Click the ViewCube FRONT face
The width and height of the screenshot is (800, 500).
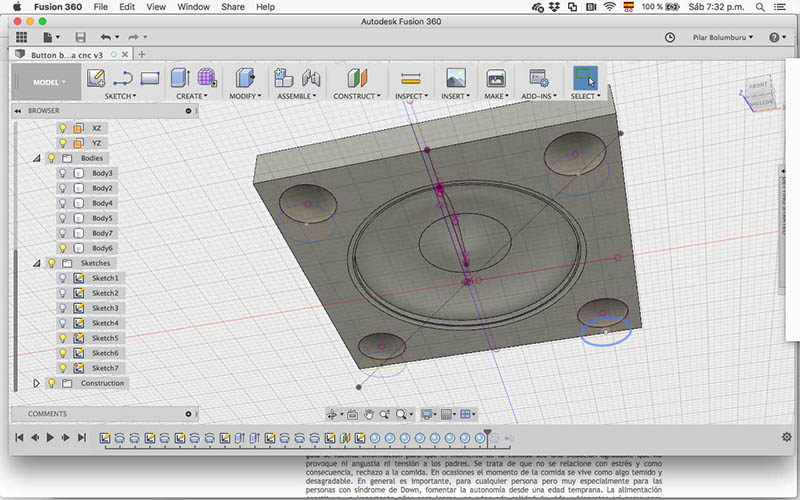(x=758, y=85)
